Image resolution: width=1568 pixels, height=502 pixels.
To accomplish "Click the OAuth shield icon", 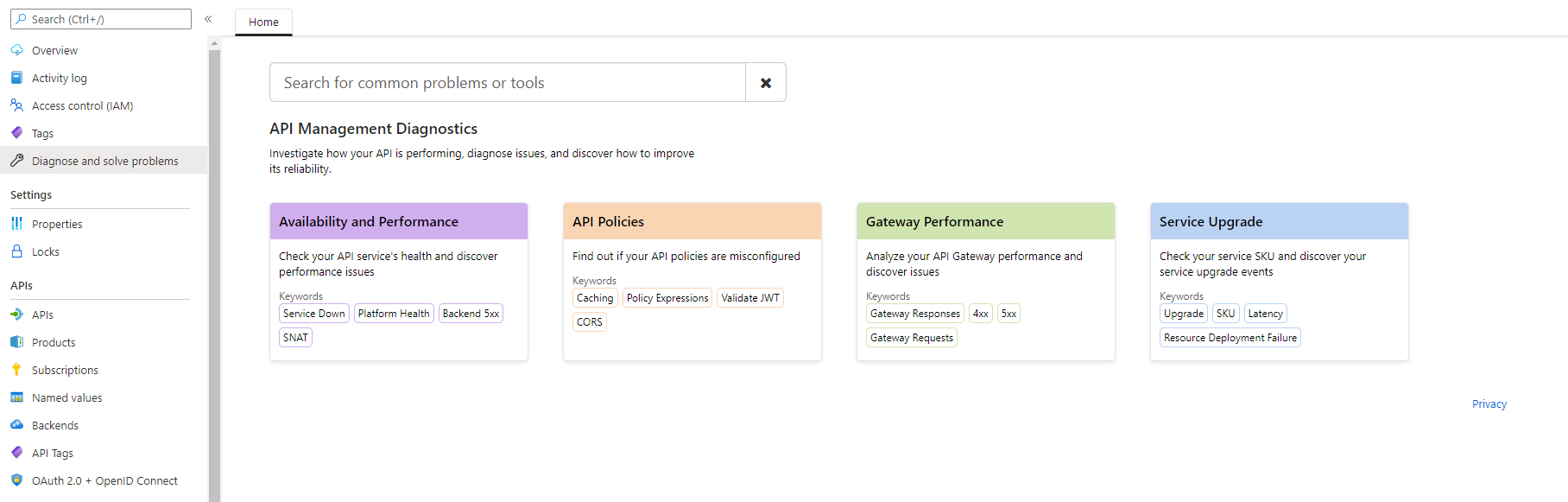I will pyautogui.click(x=16, y=480).
